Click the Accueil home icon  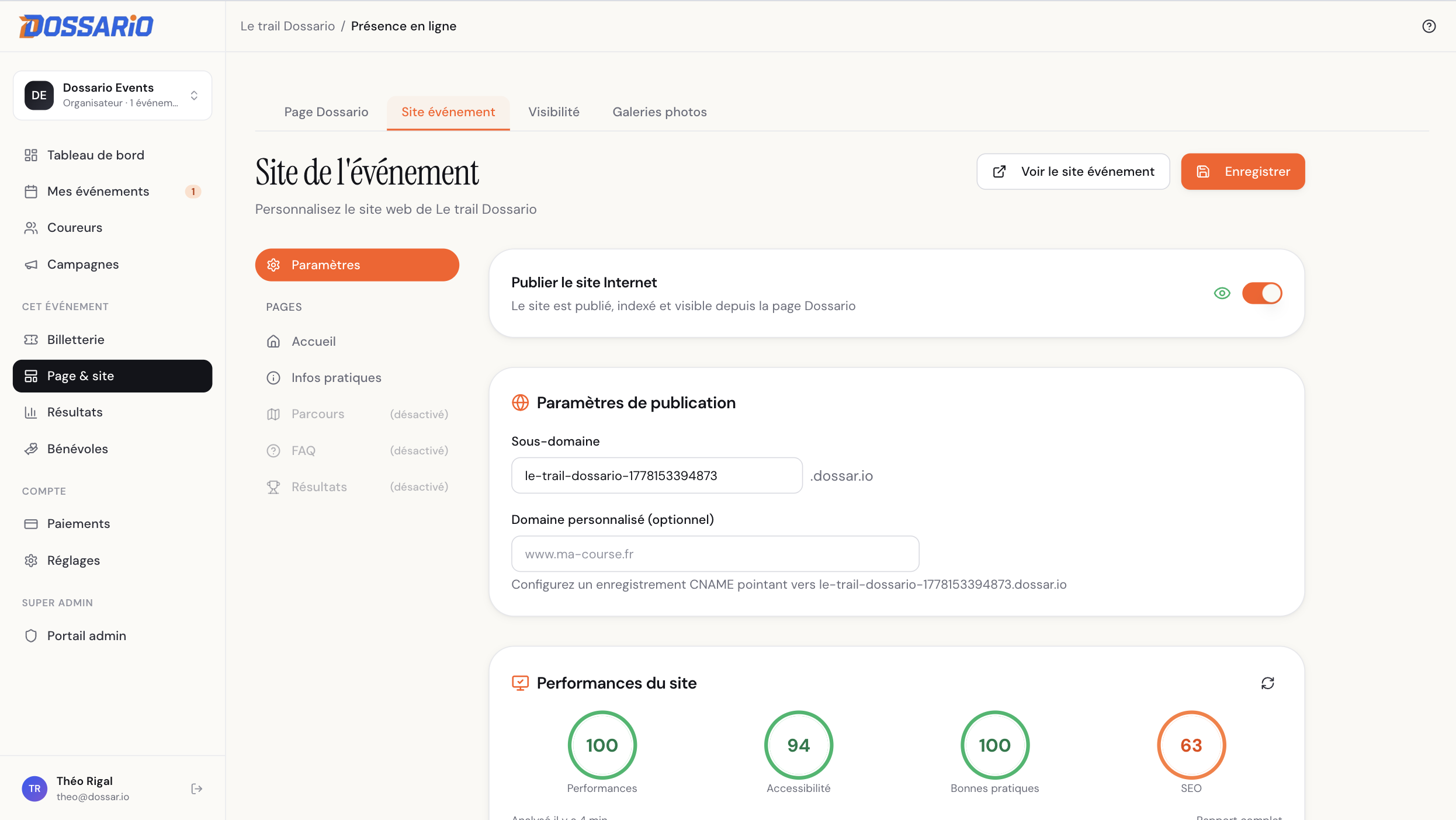273,342
